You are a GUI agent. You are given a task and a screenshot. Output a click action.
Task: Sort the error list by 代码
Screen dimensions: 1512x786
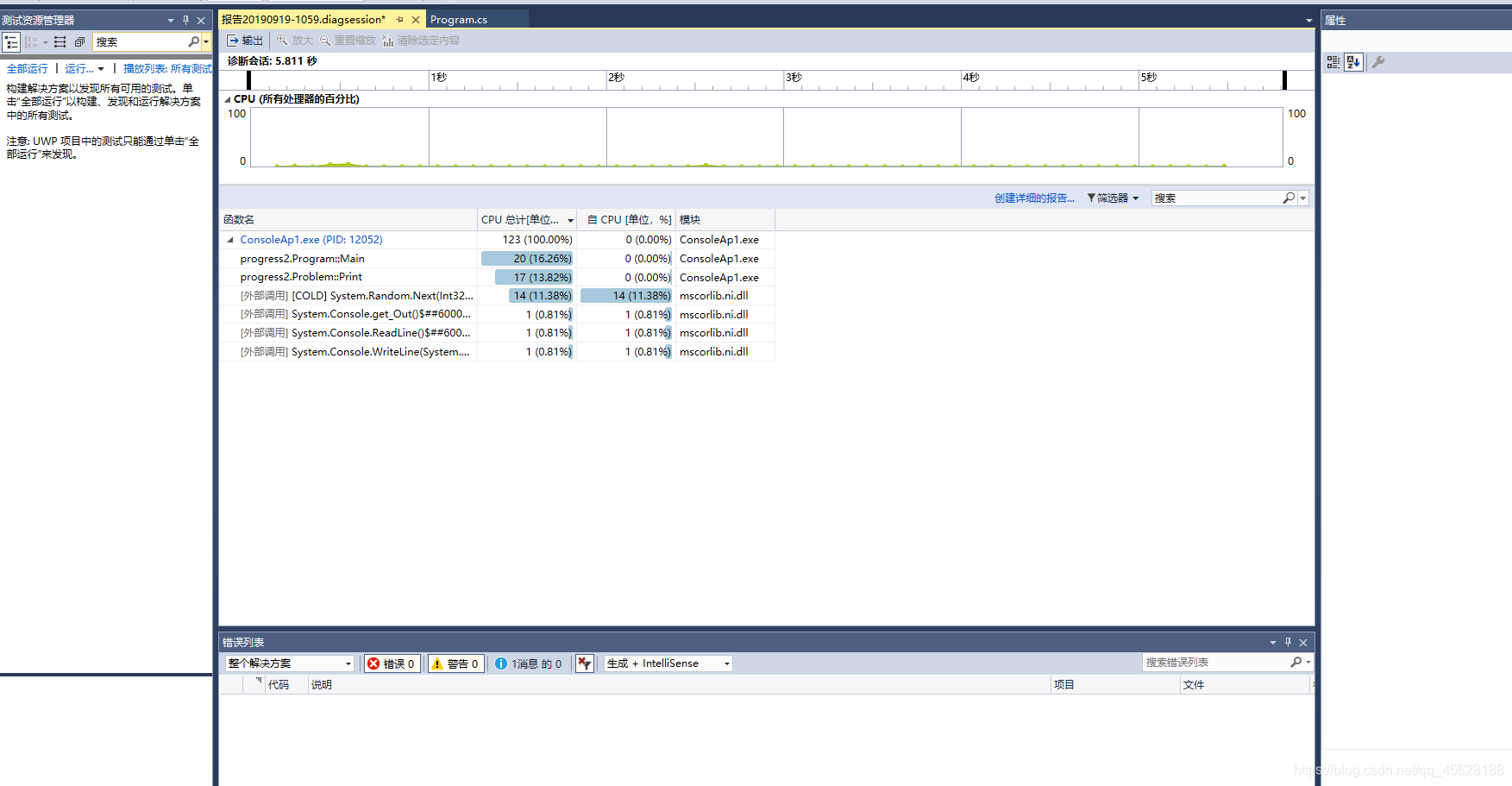point(286,684)
